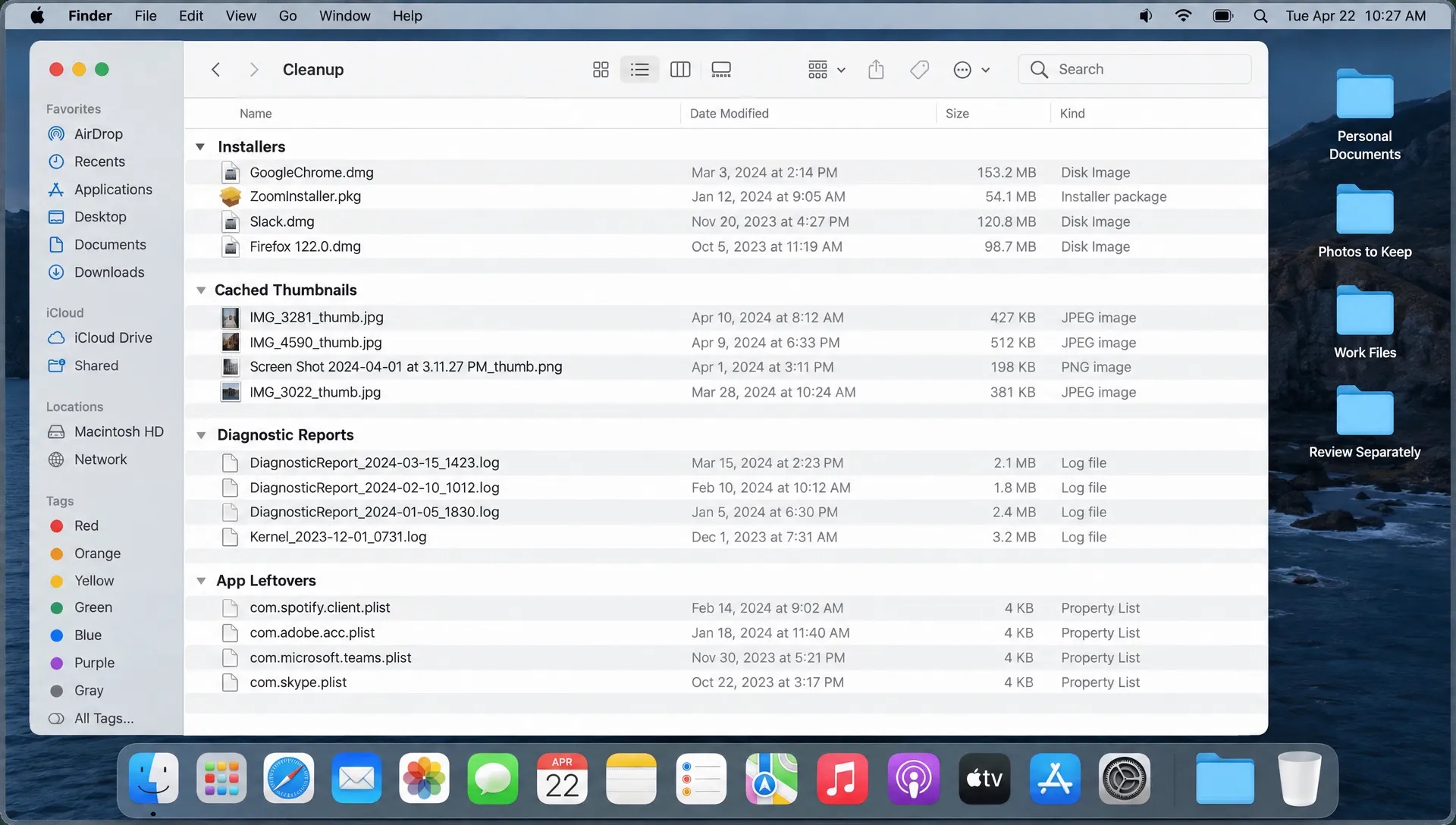Select the Screen Shot thumb.png file
Viewport: 1456px width, 825px height.
726,367
